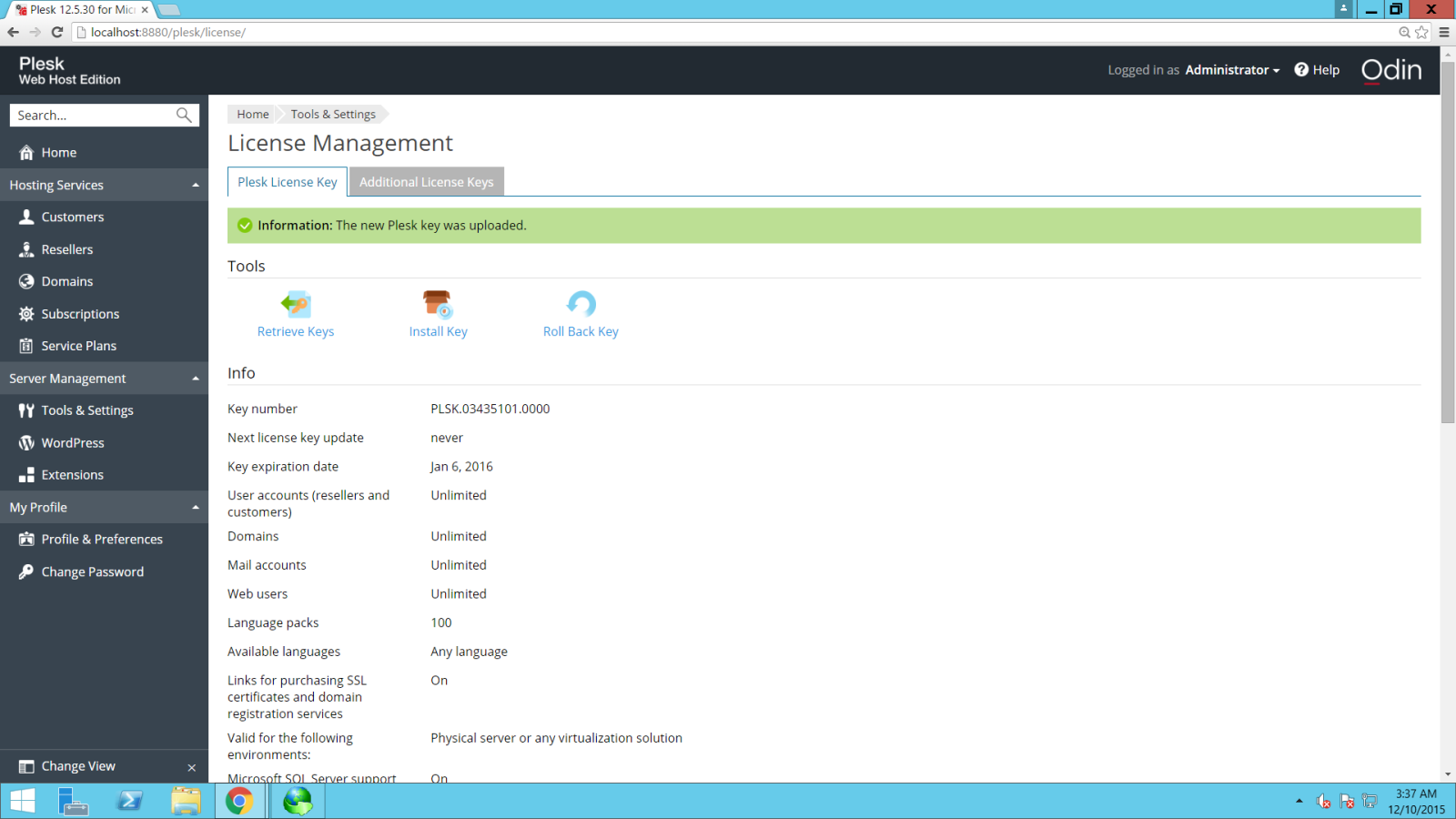Viewport: 1456px width, 819px height.
Task: Click the key number PLSK.03435101.0000
Action: pos(490,409)
